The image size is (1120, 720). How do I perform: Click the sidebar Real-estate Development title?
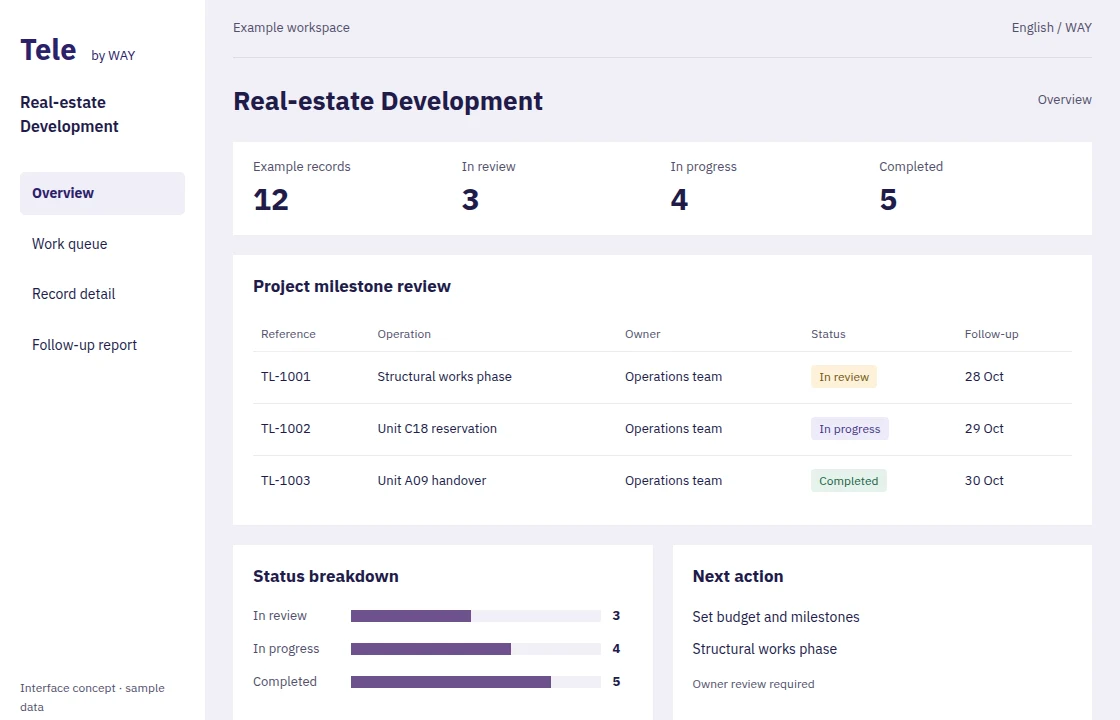pos(69,114)
